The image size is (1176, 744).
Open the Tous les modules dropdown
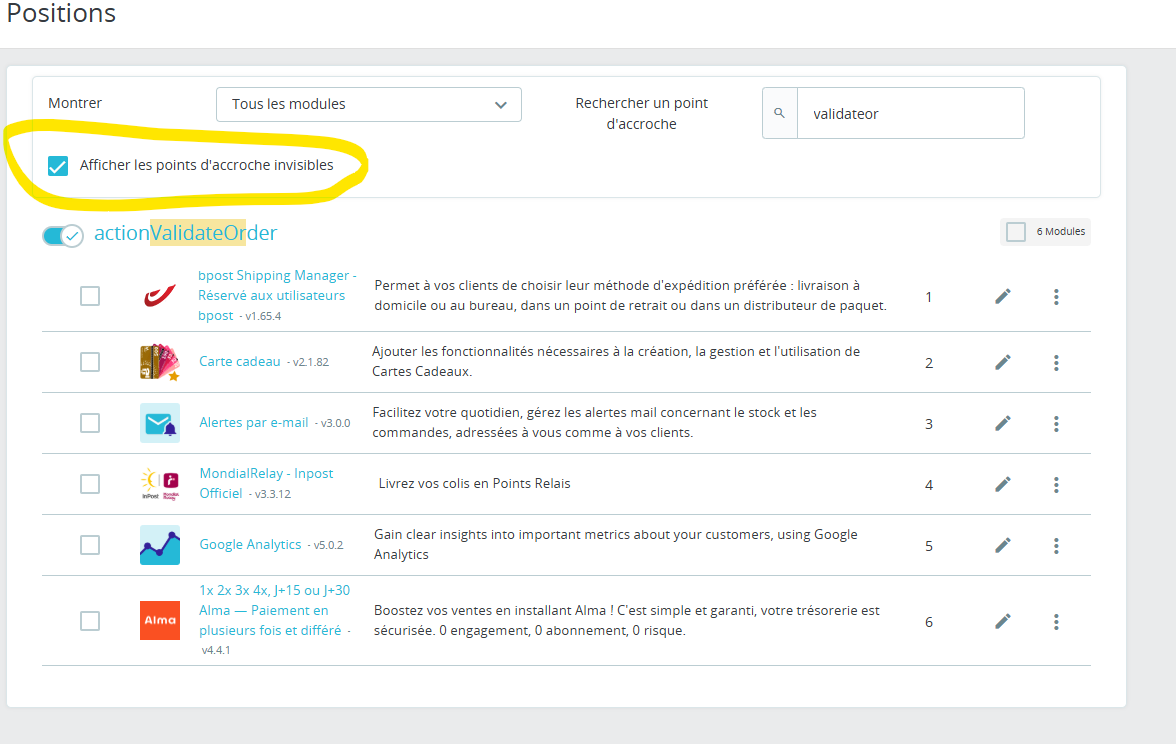click(368, 104)
